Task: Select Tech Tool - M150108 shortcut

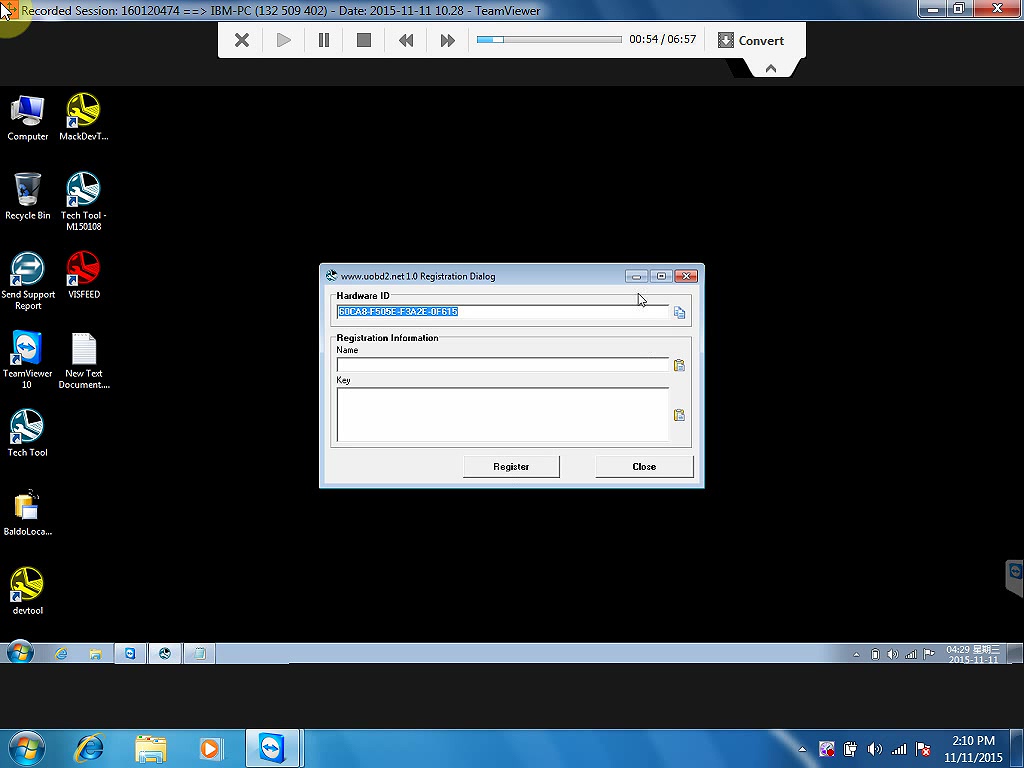Action: 84,202
